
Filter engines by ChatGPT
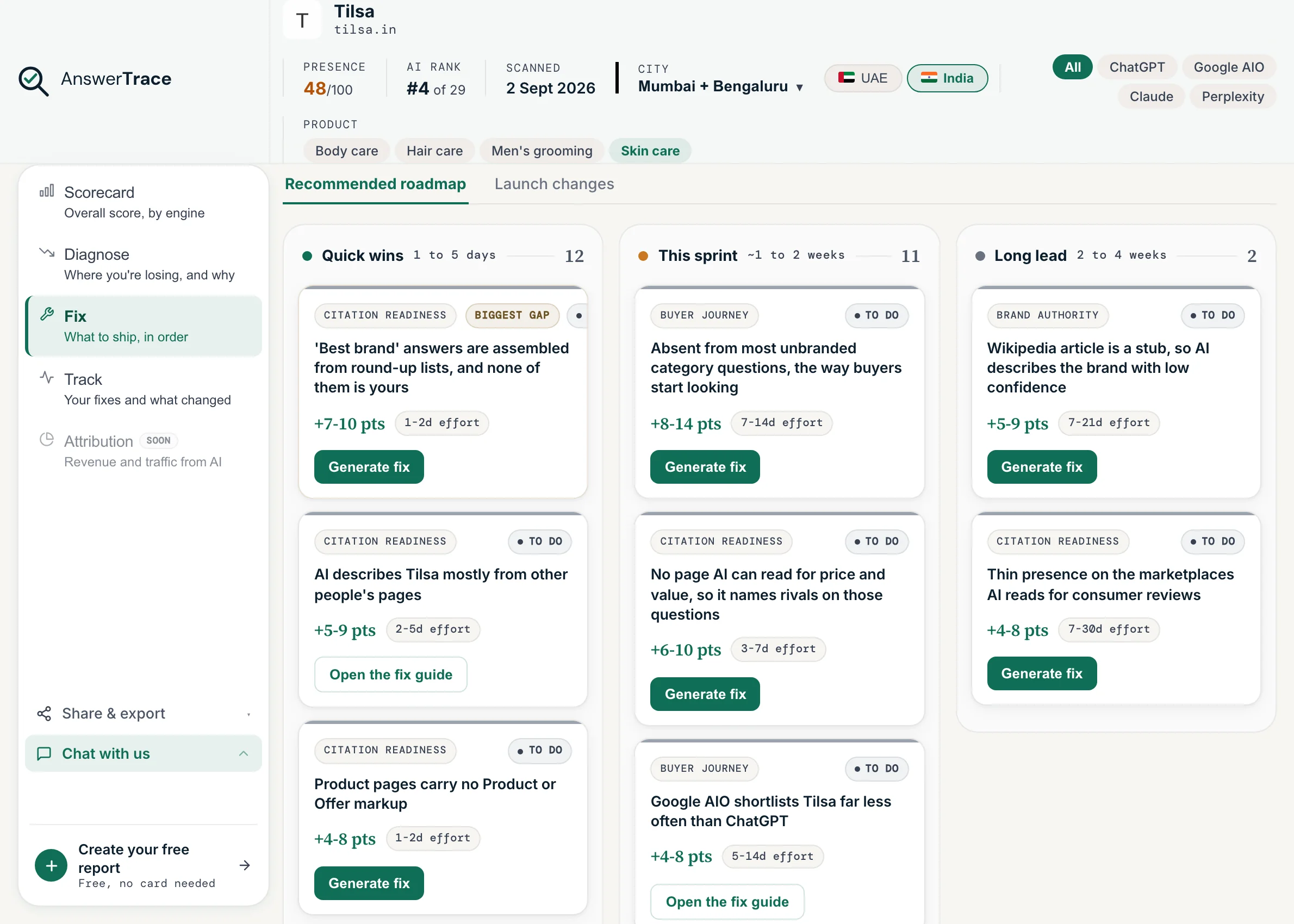tap(1137, 67)
